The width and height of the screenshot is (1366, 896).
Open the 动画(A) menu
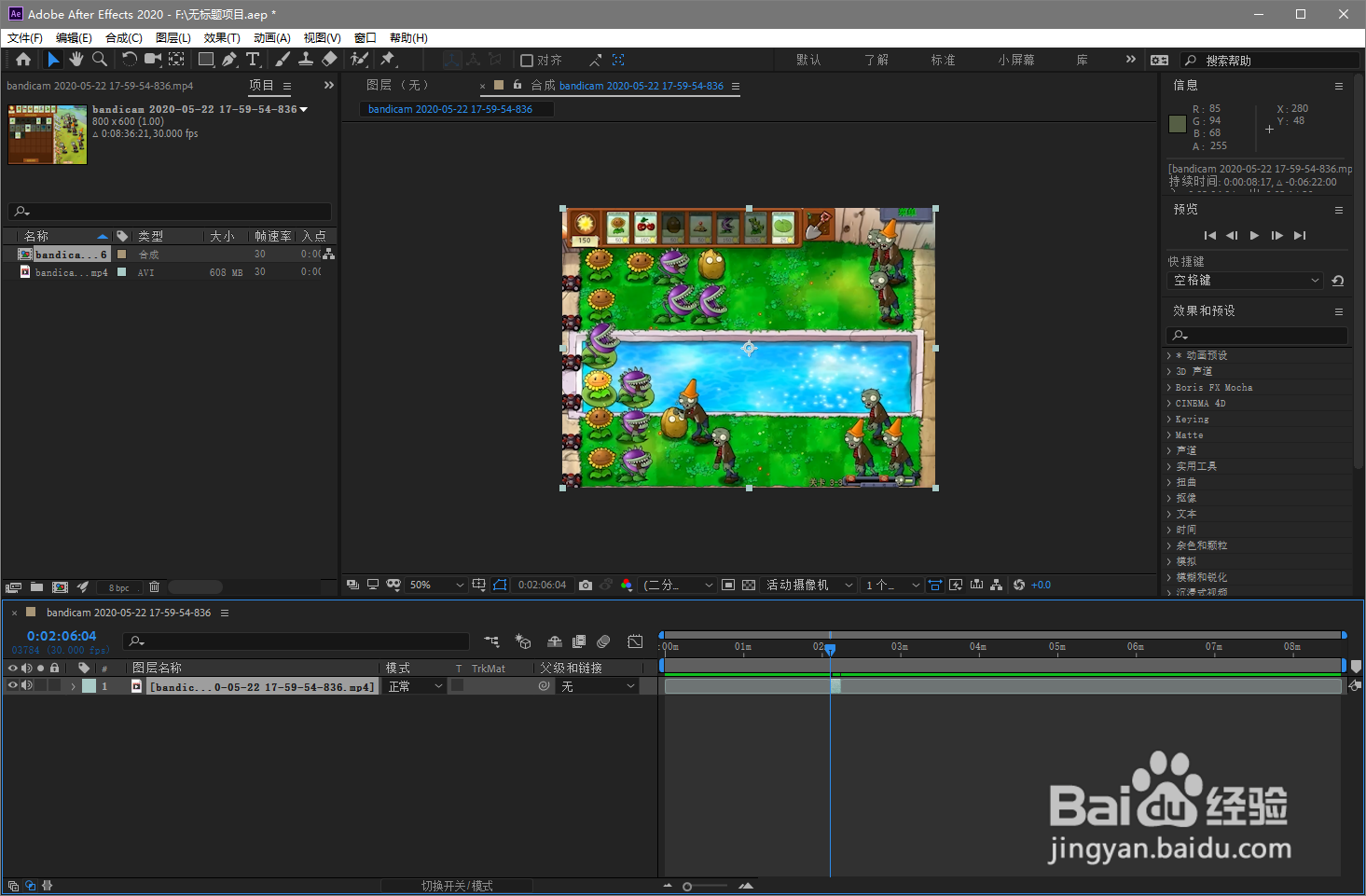pyautogui.click(x=272, y=38)
